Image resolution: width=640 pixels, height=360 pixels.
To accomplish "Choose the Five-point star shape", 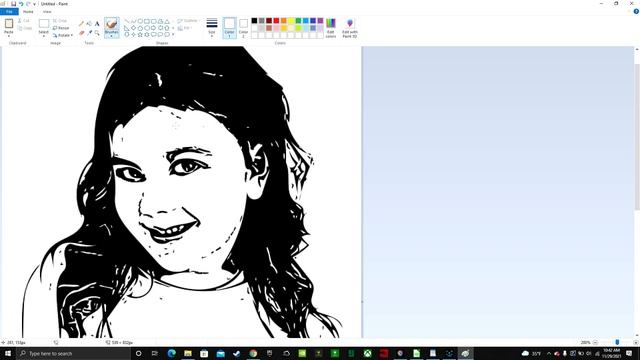I will point(140,35).
